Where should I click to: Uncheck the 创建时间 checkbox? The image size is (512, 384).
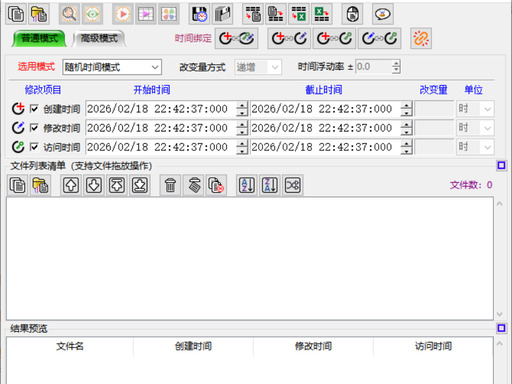pyautogui.click(x=34, y=109)
